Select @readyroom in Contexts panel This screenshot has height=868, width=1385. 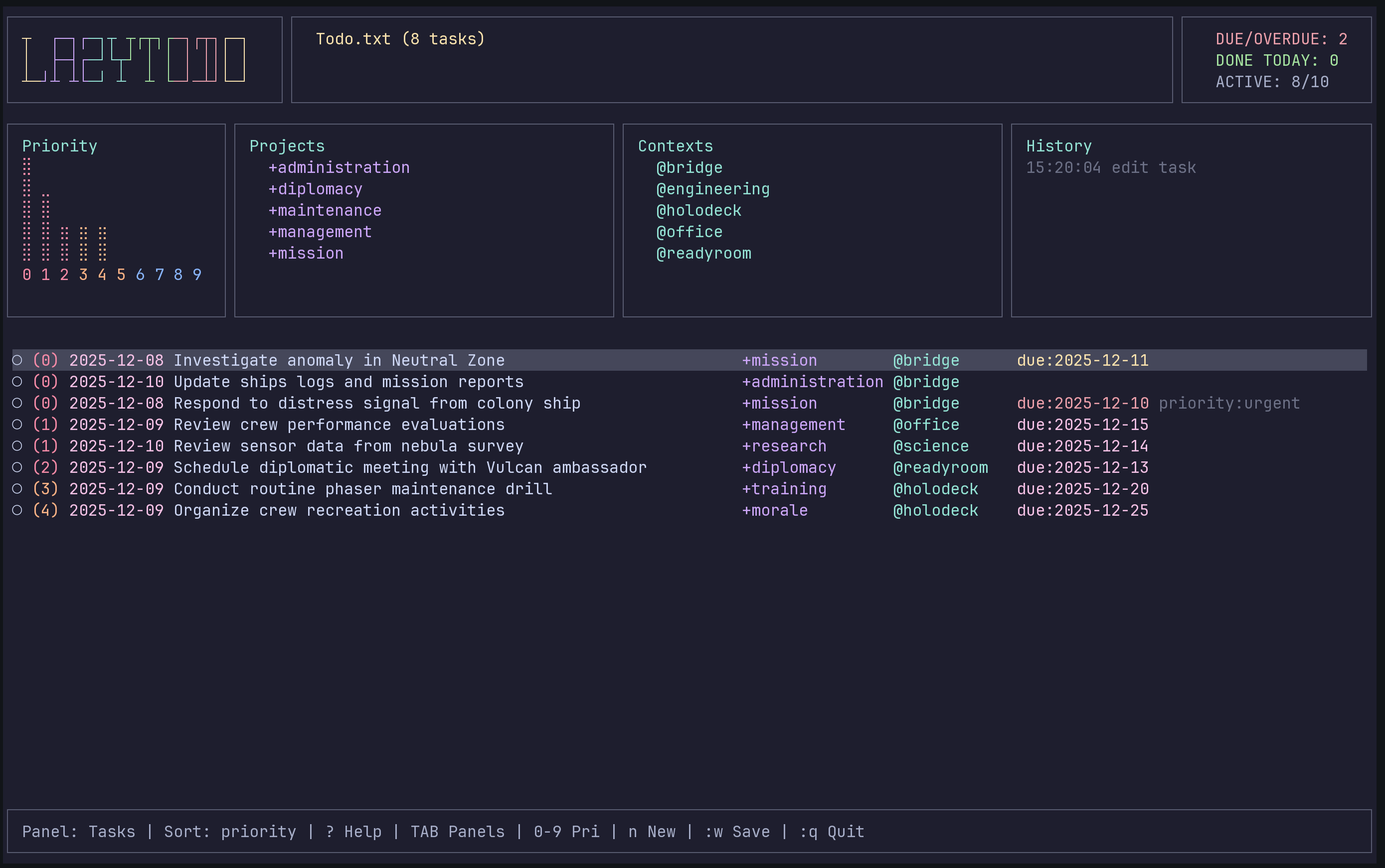point(703,253)
